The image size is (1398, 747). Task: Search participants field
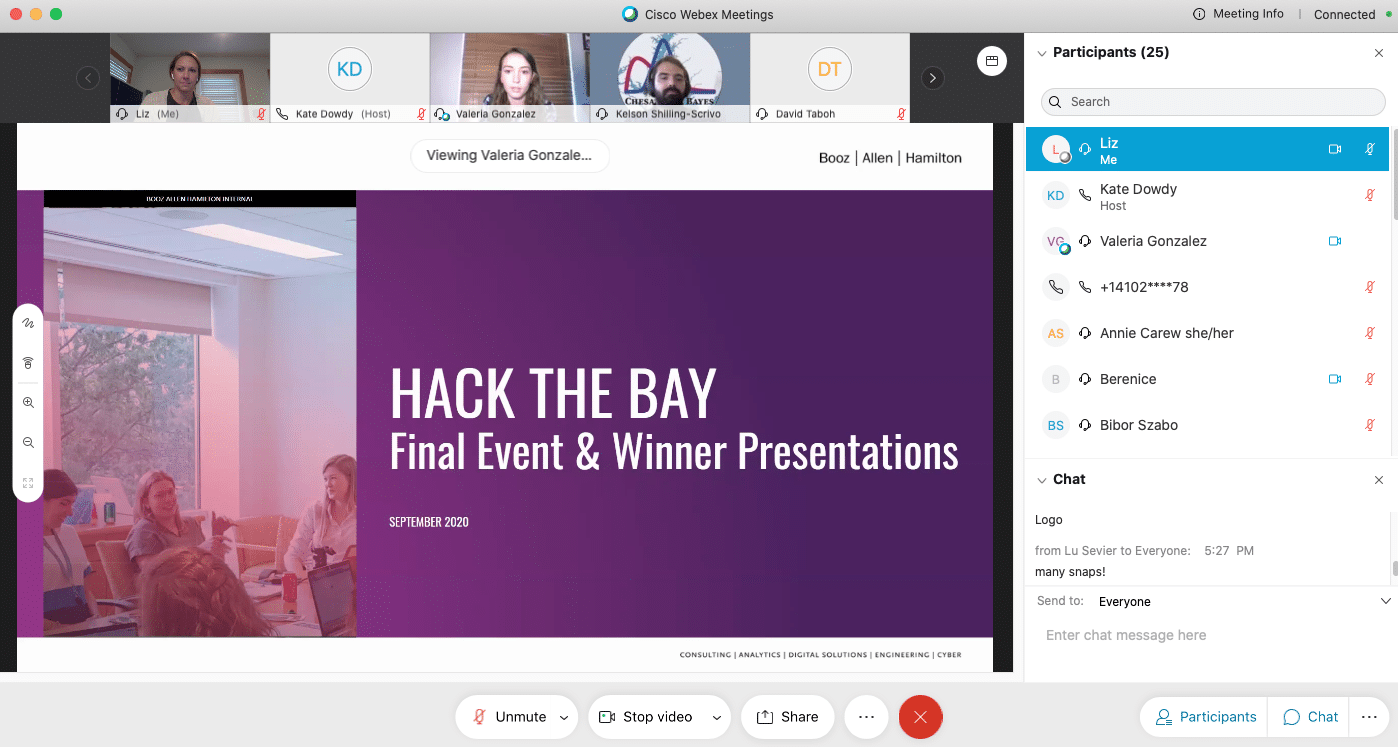click(1213, 102)
